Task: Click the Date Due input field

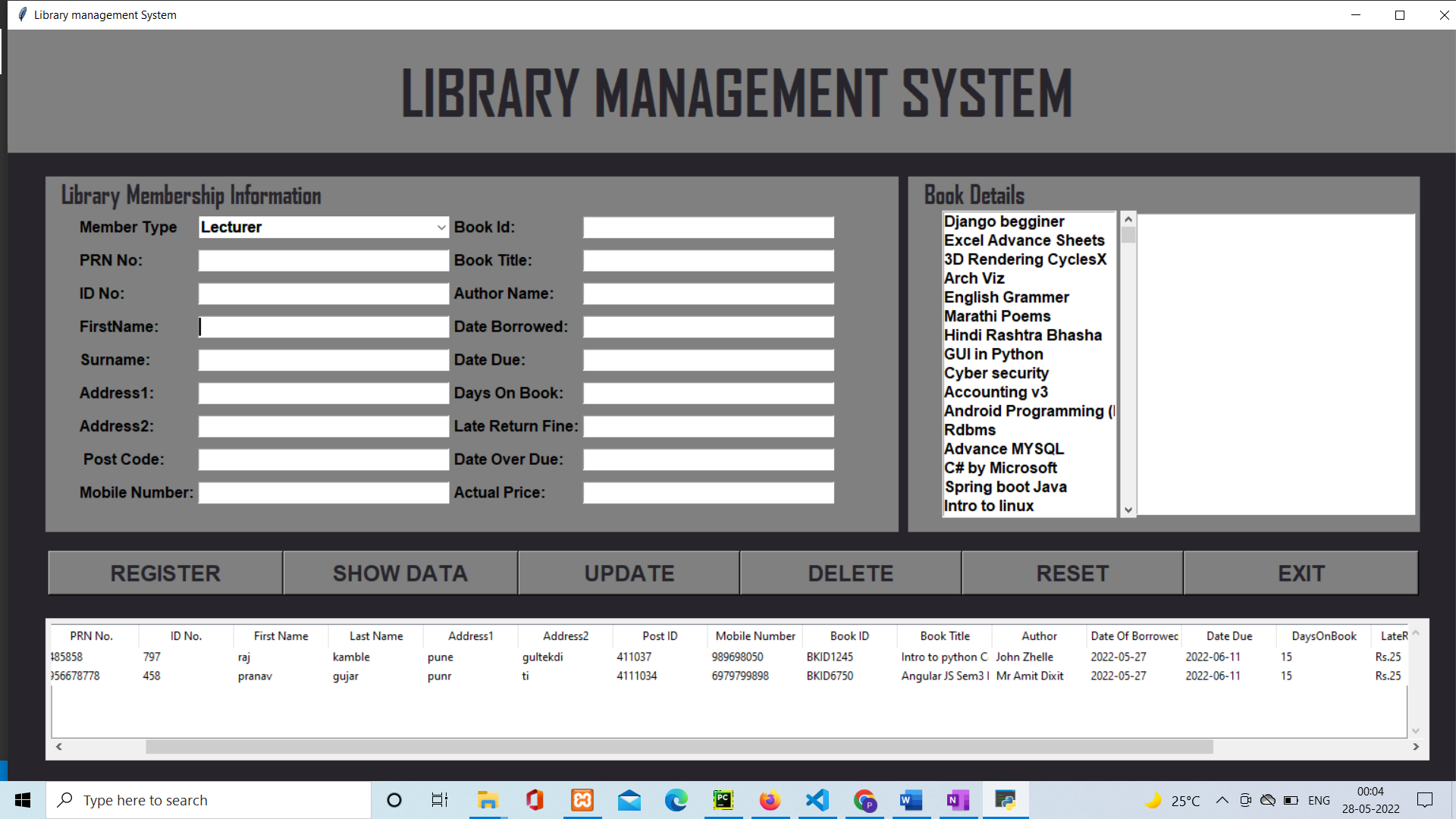Action: pos(708,360)
